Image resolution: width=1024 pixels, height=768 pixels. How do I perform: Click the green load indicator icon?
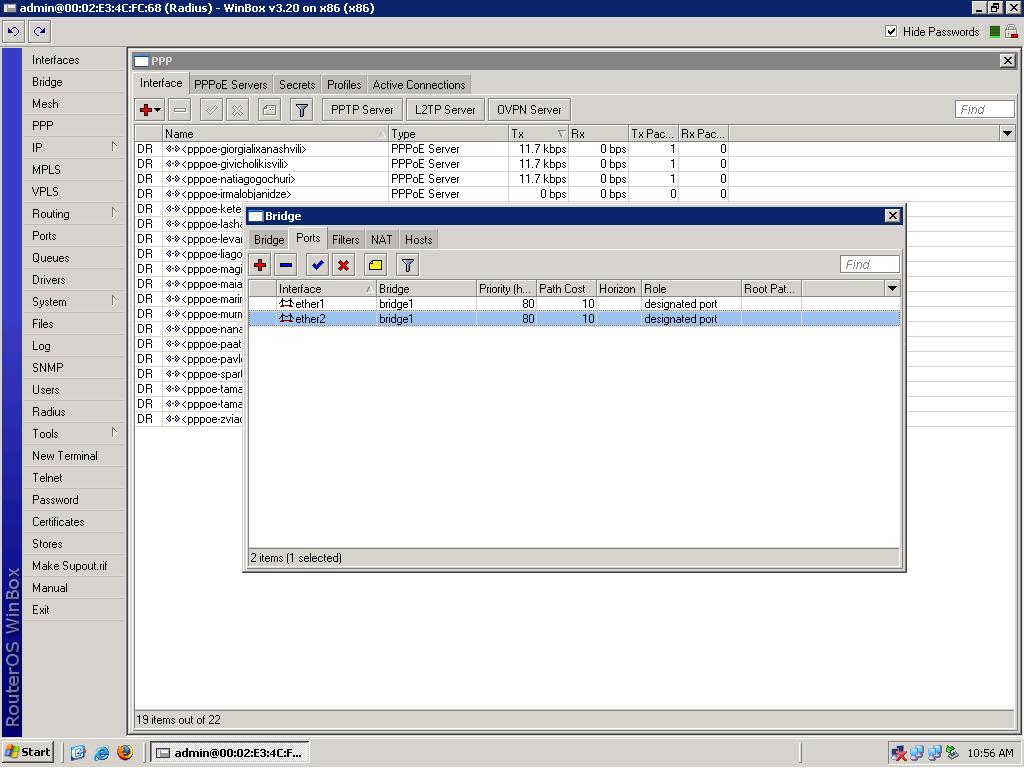coord(995,31)
